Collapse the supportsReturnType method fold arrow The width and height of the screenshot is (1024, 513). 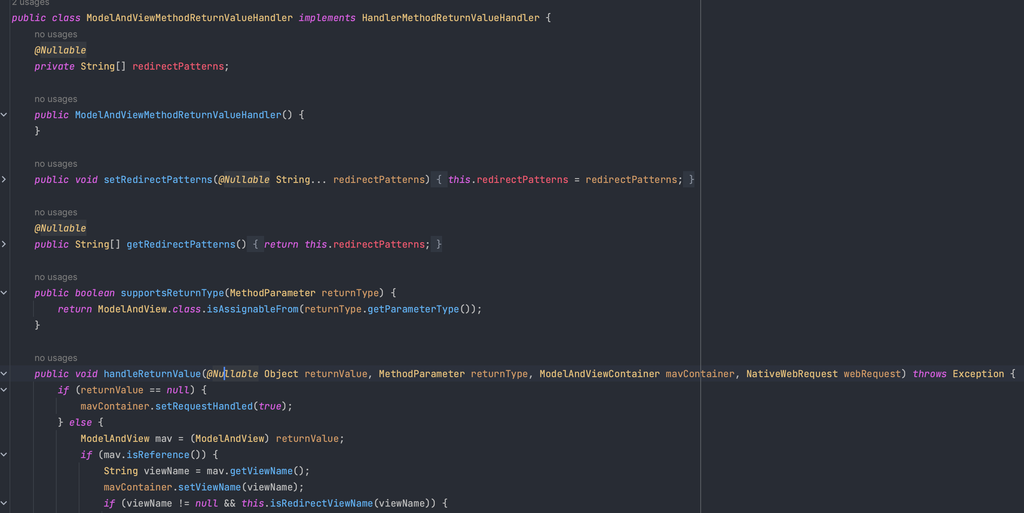4,293
